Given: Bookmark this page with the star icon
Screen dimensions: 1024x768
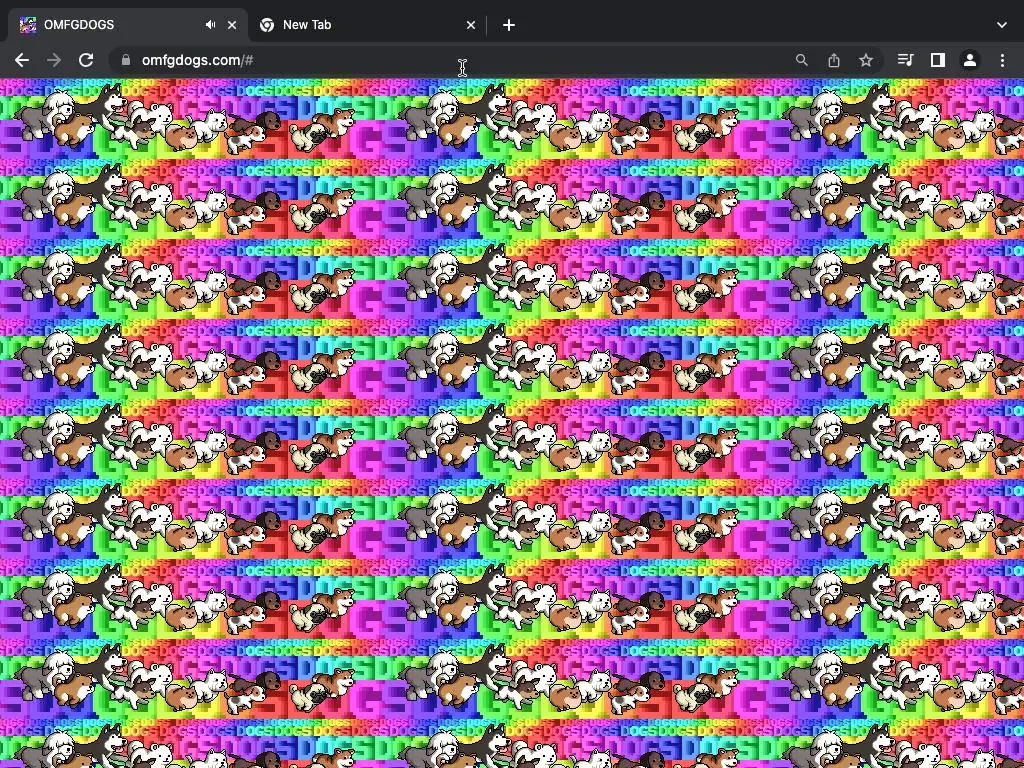Looking at the screenshot, I should coord(866,60).
